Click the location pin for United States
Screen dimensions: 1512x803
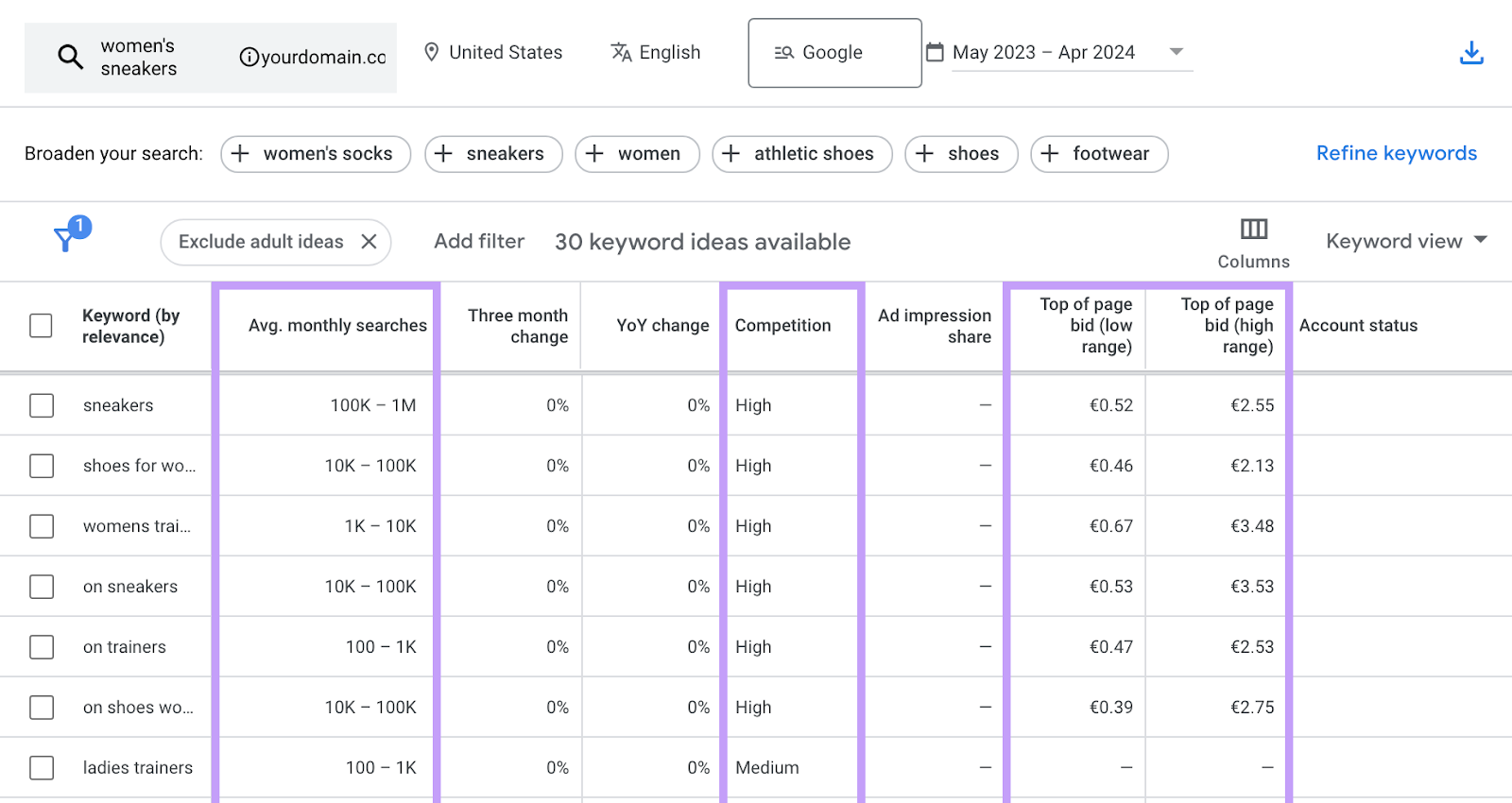(x=432, y=53)
